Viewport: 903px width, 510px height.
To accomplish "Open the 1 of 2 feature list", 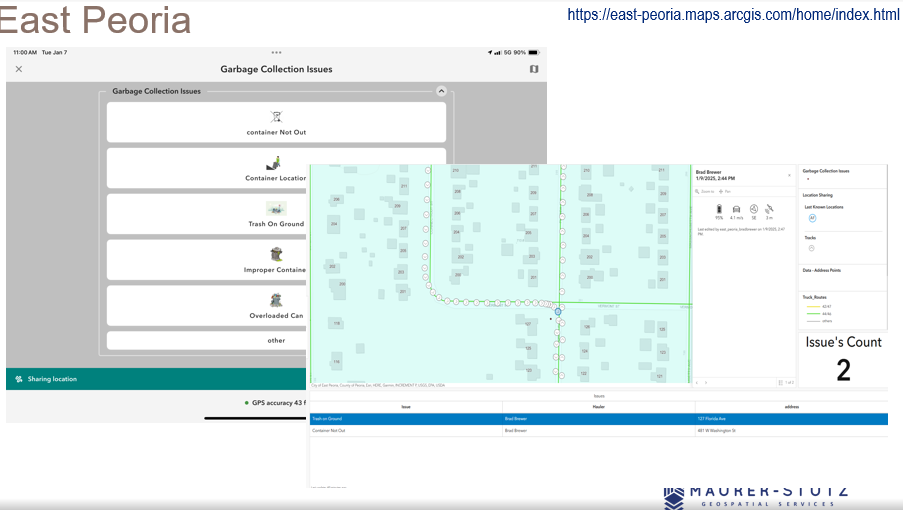I will 786,382.
